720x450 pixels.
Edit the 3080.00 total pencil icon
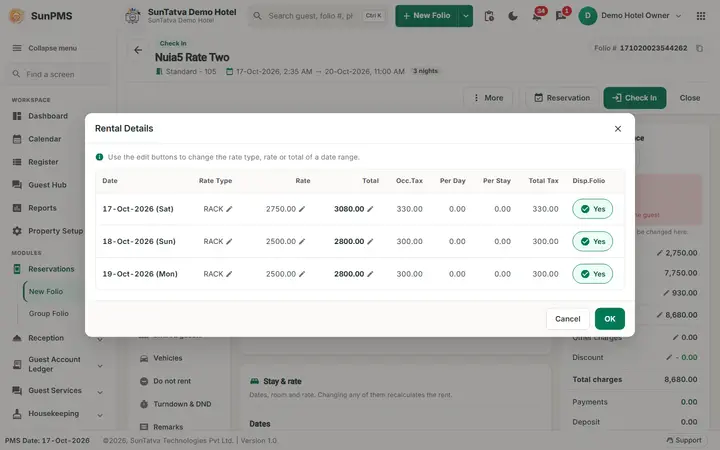(370, 209)
